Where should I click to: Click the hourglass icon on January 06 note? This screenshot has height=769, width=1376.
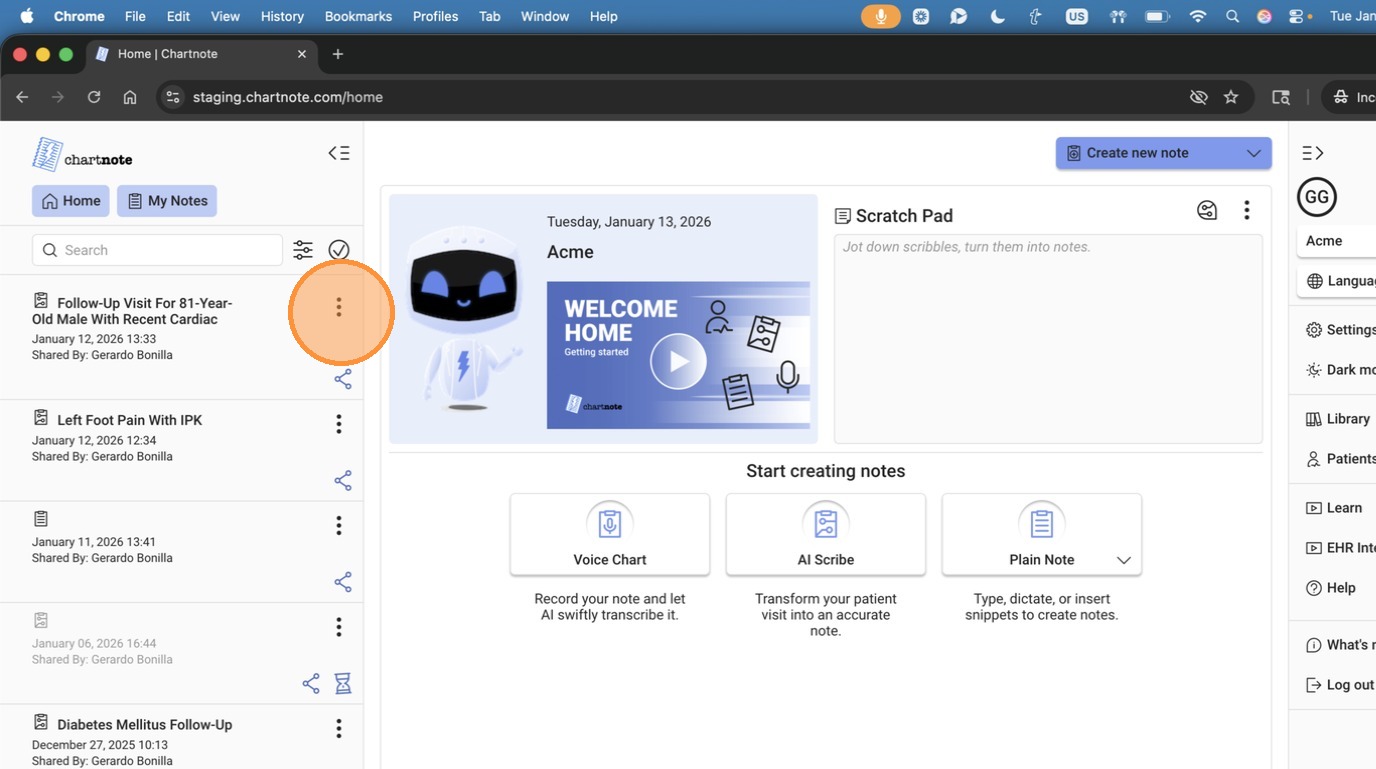343,683
